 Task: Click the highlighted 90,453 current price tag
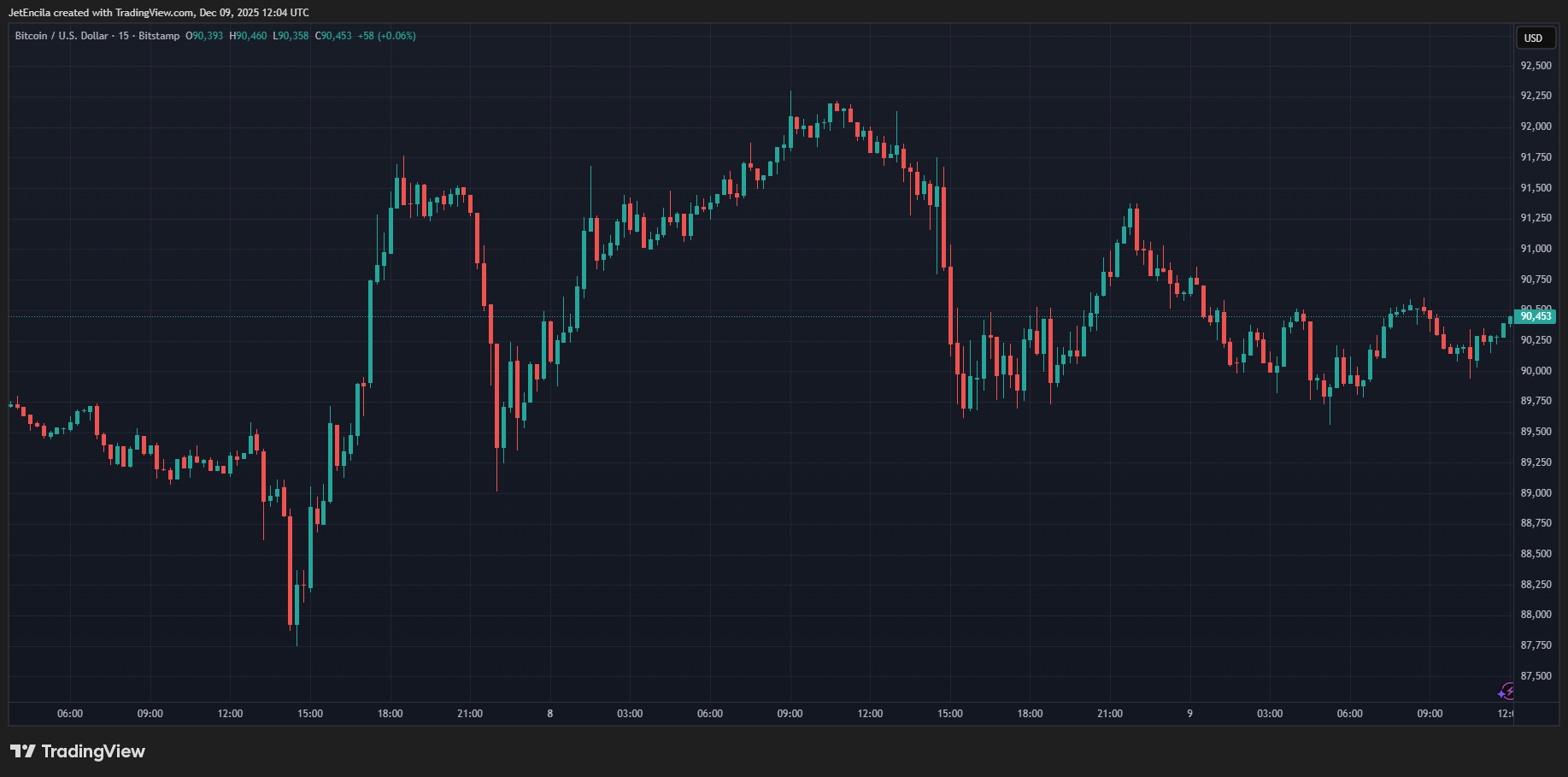click(1535, 316)
